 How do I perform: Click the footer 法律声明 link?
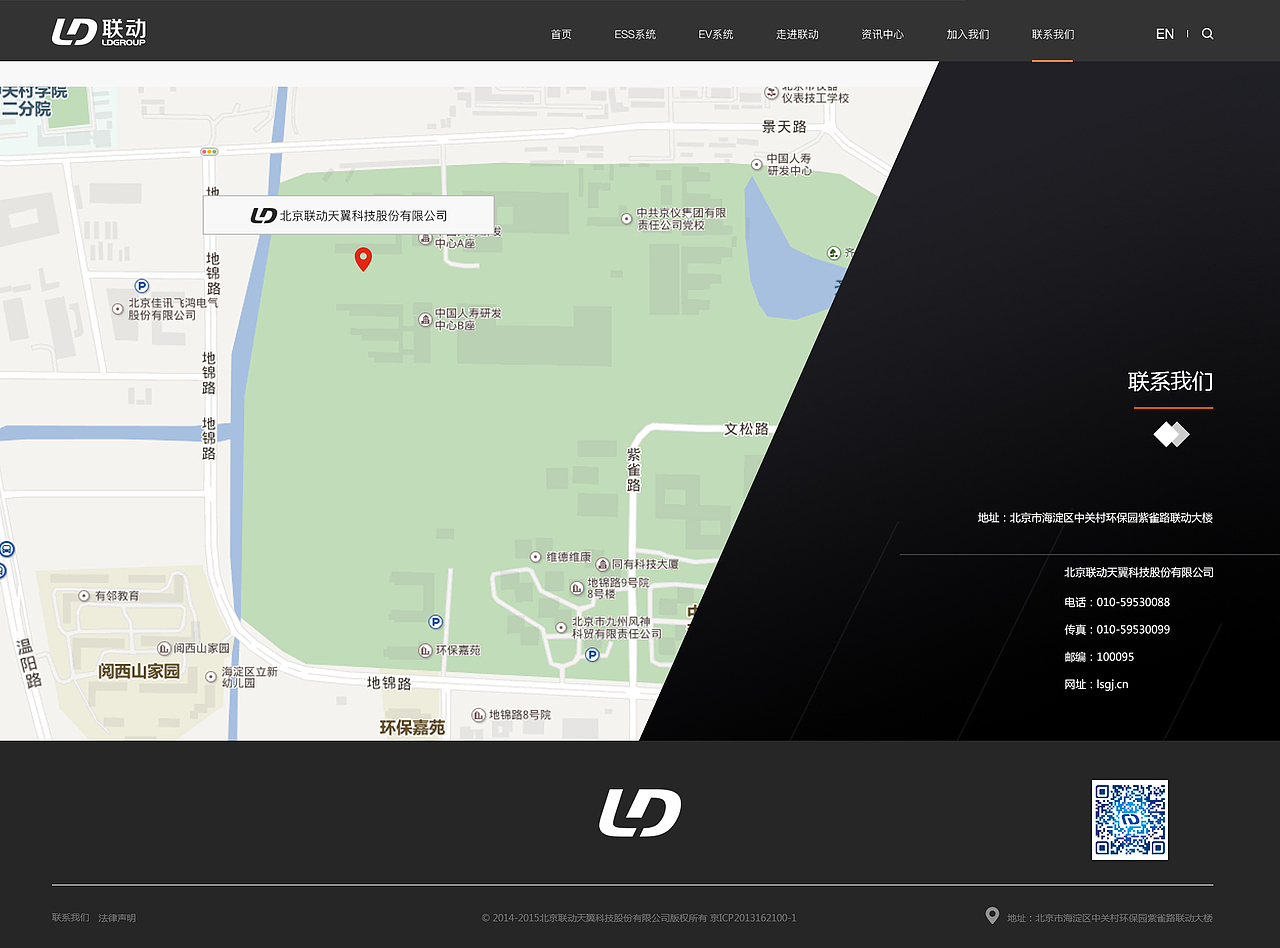(x=117, y=918)
